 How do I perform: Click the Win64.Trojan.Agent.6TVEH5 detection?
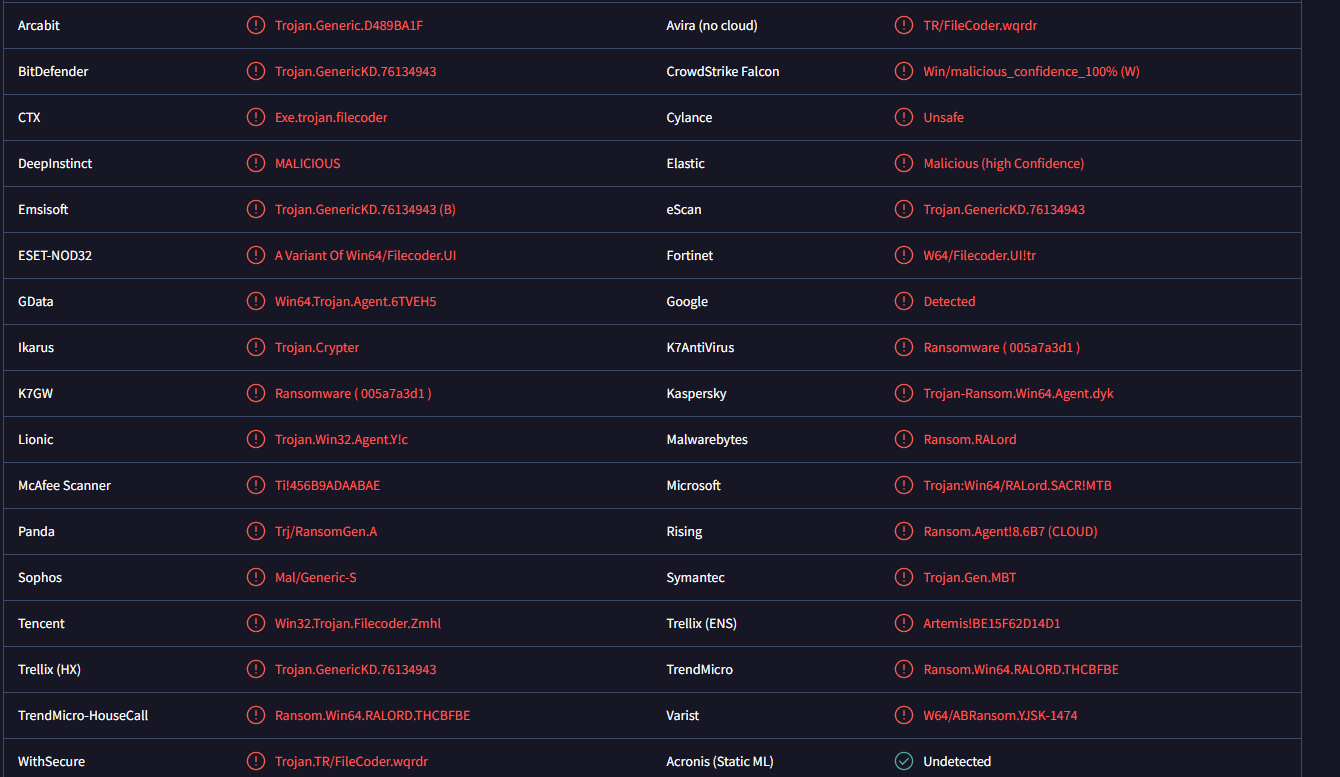(356, 301)
